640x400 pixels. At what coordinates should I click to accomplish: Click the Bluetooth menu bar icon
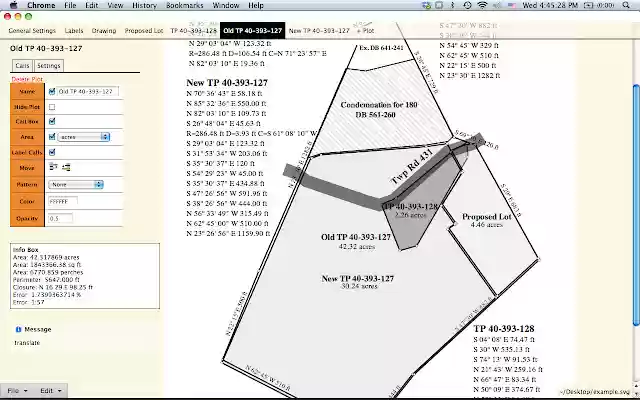[452, 5]
